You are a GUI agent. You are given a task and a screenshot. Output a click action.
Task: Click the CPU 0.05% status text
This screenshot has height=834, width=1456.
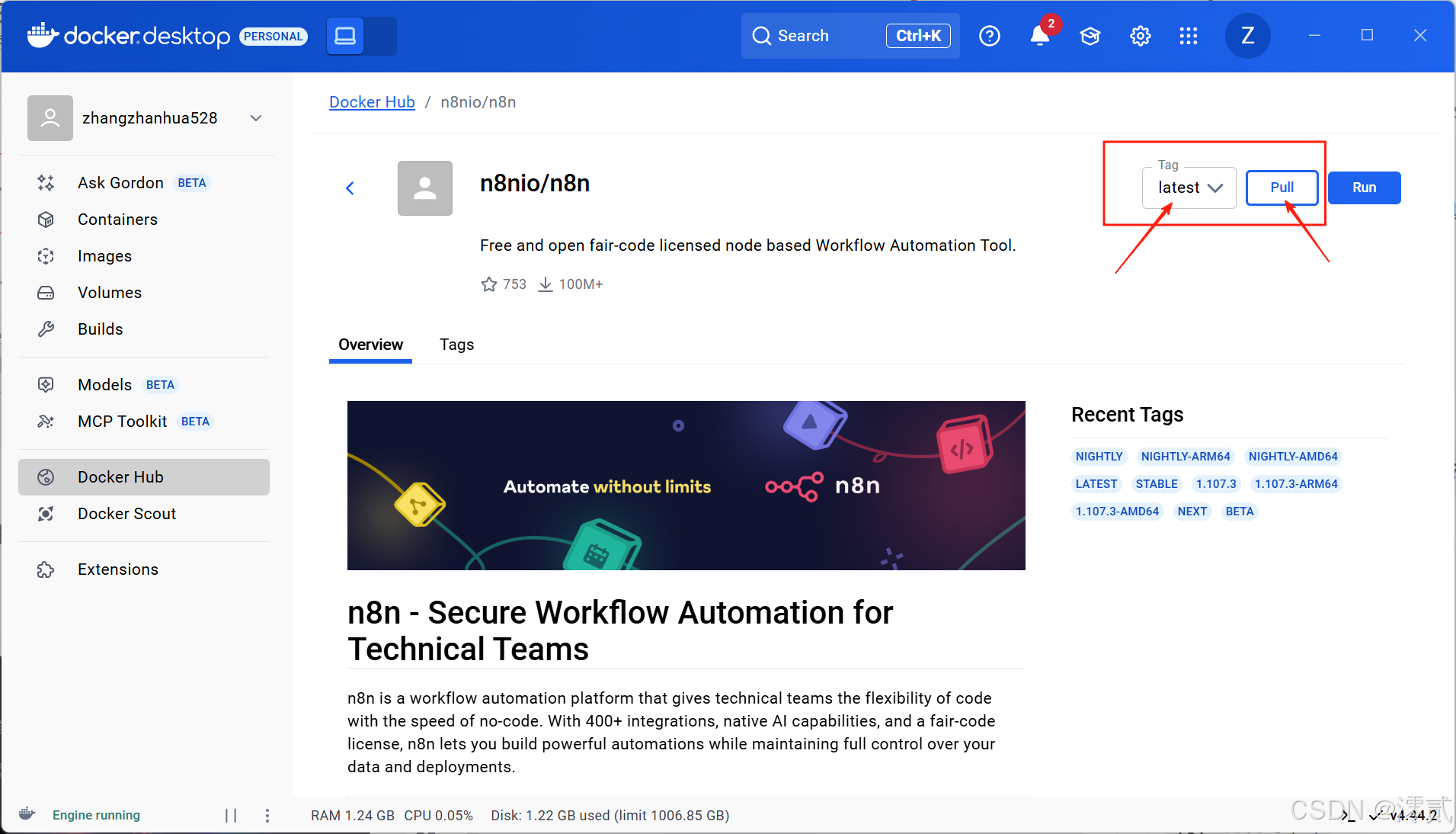point(439,816)
